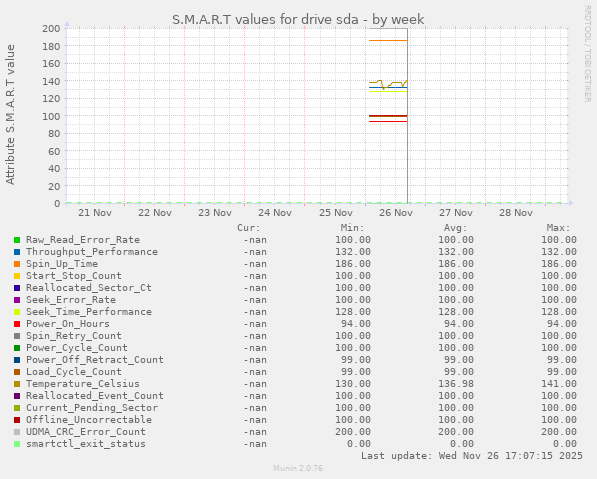Click the red Power_On_Hours legend swatch
597x479 pixels.
click(17, 324)
